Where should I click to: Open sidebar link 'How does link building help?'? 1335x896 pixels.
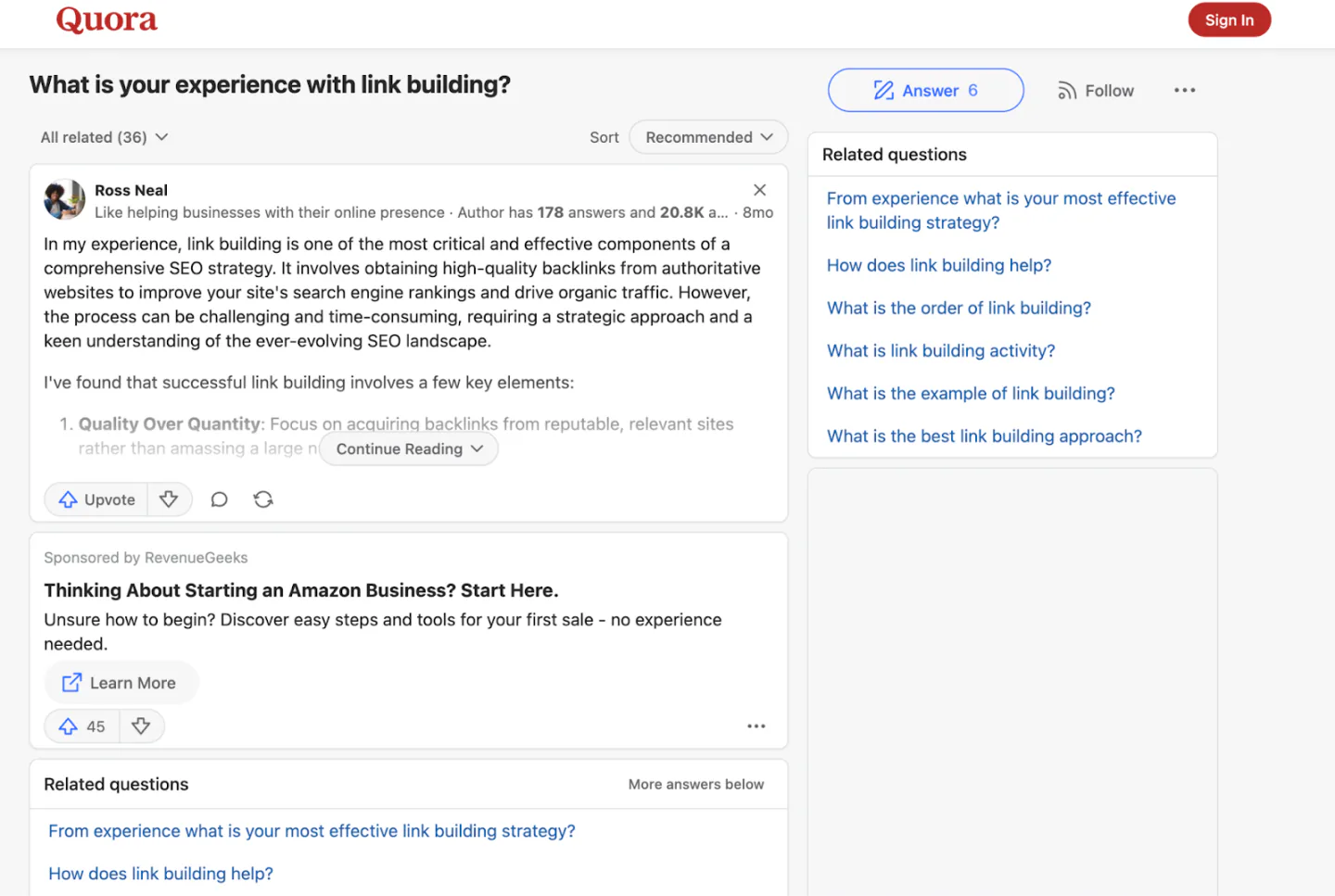939,265
